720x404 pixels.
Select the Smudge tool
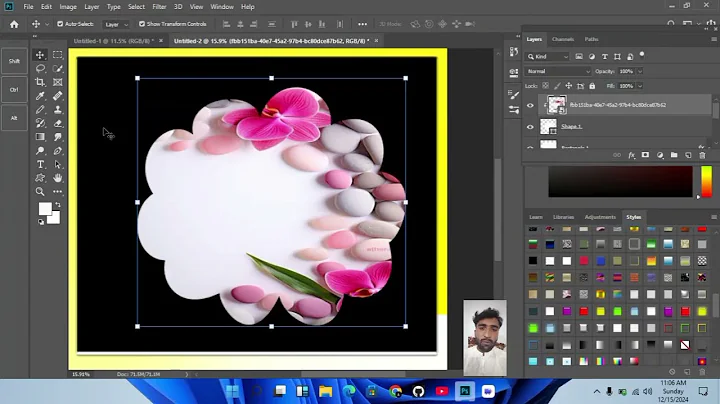[x=57, y=137]
